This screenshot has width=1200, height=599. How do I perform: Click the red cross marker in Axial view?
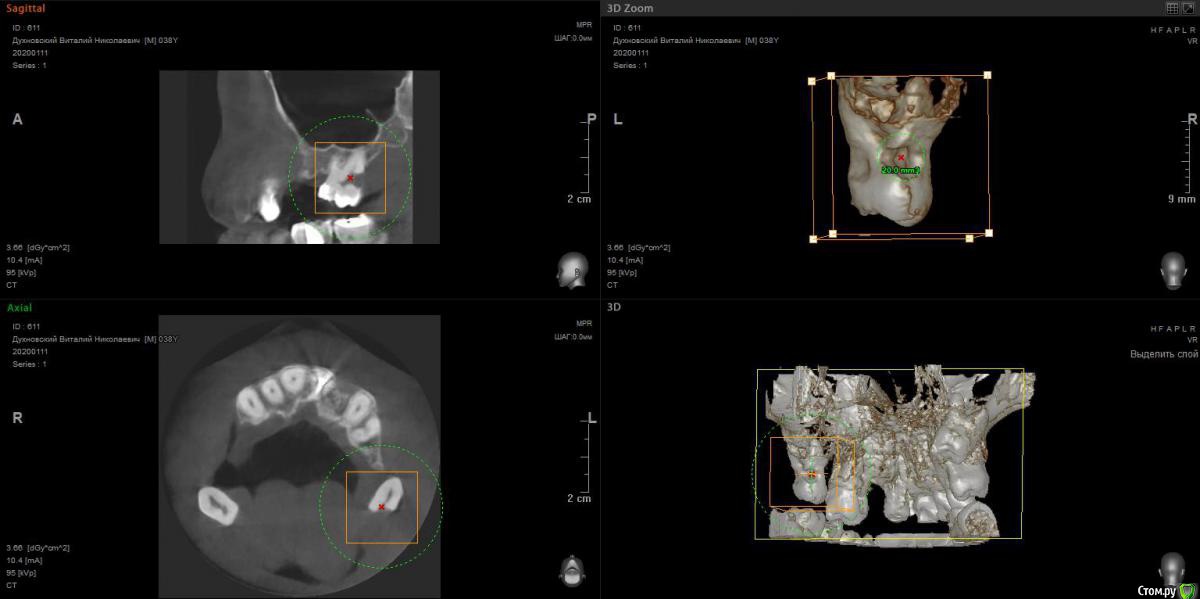pyautogui.click(x=381, y=507)
